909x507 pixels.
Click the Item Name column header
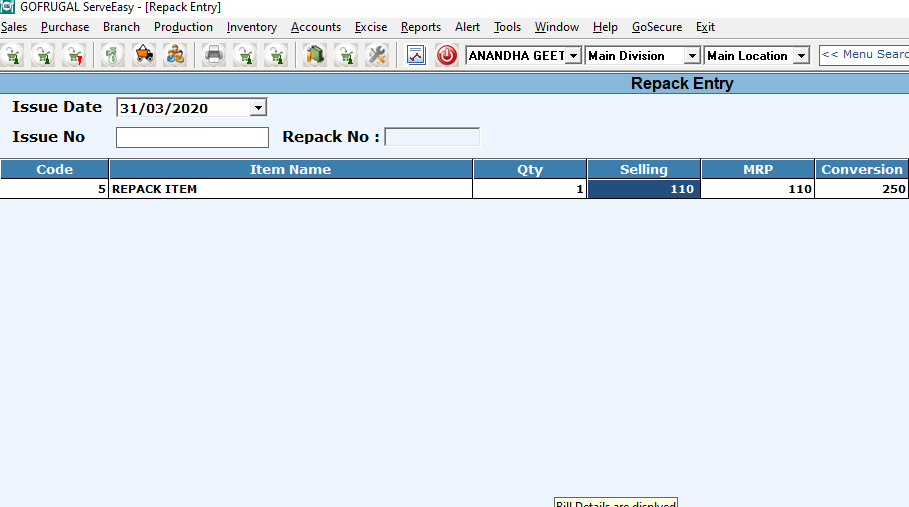click(290, 169)
